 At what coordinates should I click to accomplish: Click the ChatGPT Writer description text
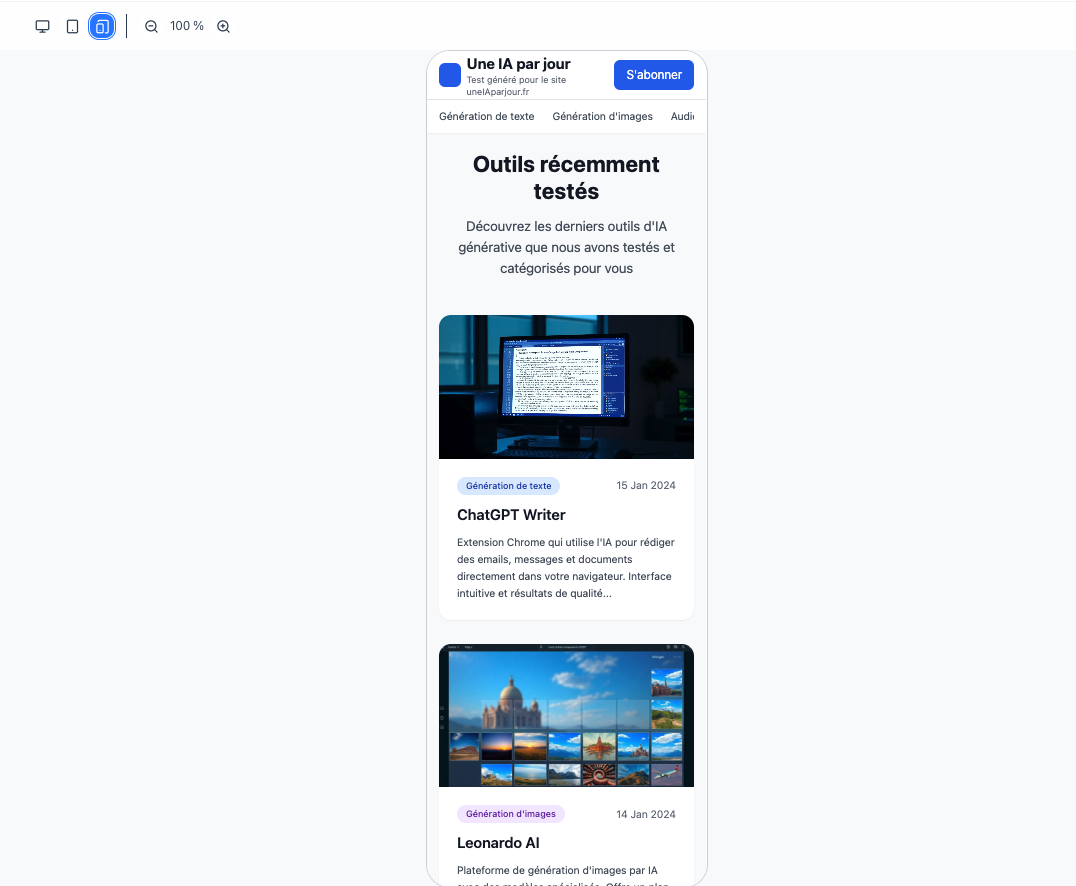point(566,568)
